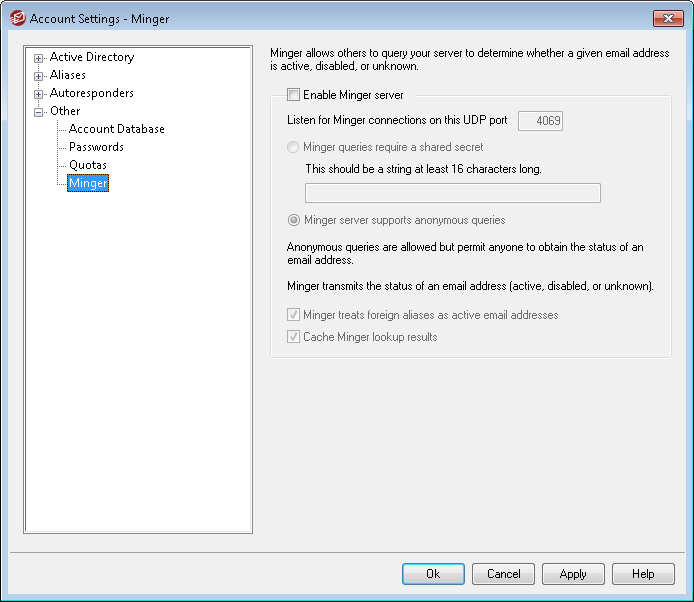694x602 pixels.
Task: Toggle Cache Minger lookup results checkbox
Action: (294, 337)
